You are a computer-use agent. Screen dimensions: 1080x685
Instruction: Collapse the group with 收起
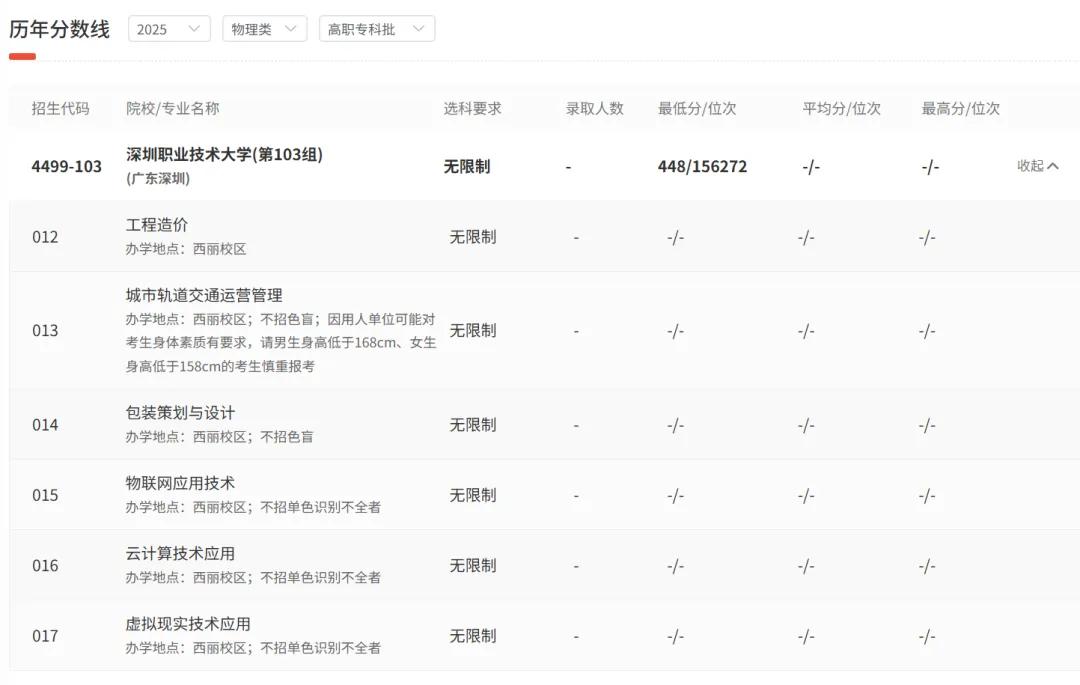click(1037, 166)
